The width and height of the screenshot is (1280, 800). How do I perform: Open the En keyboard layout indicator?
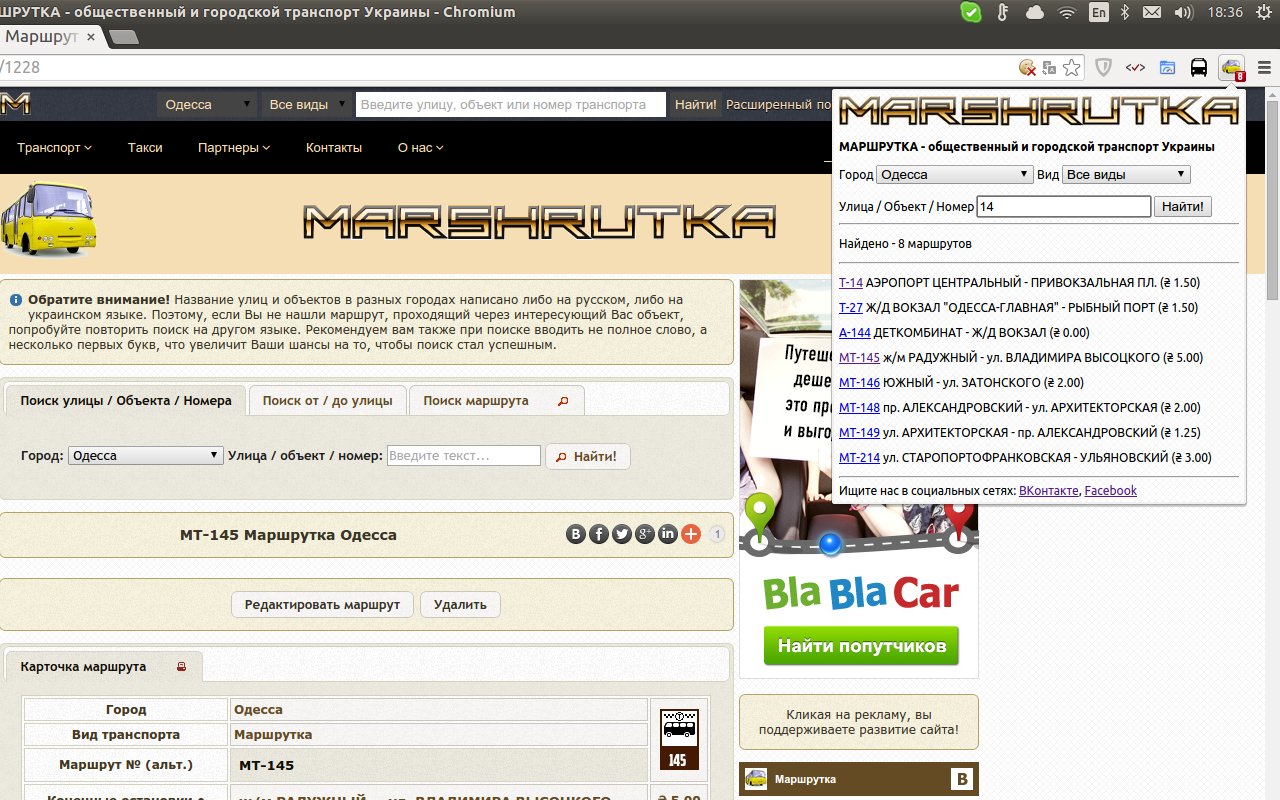[x=1099, y=12]
